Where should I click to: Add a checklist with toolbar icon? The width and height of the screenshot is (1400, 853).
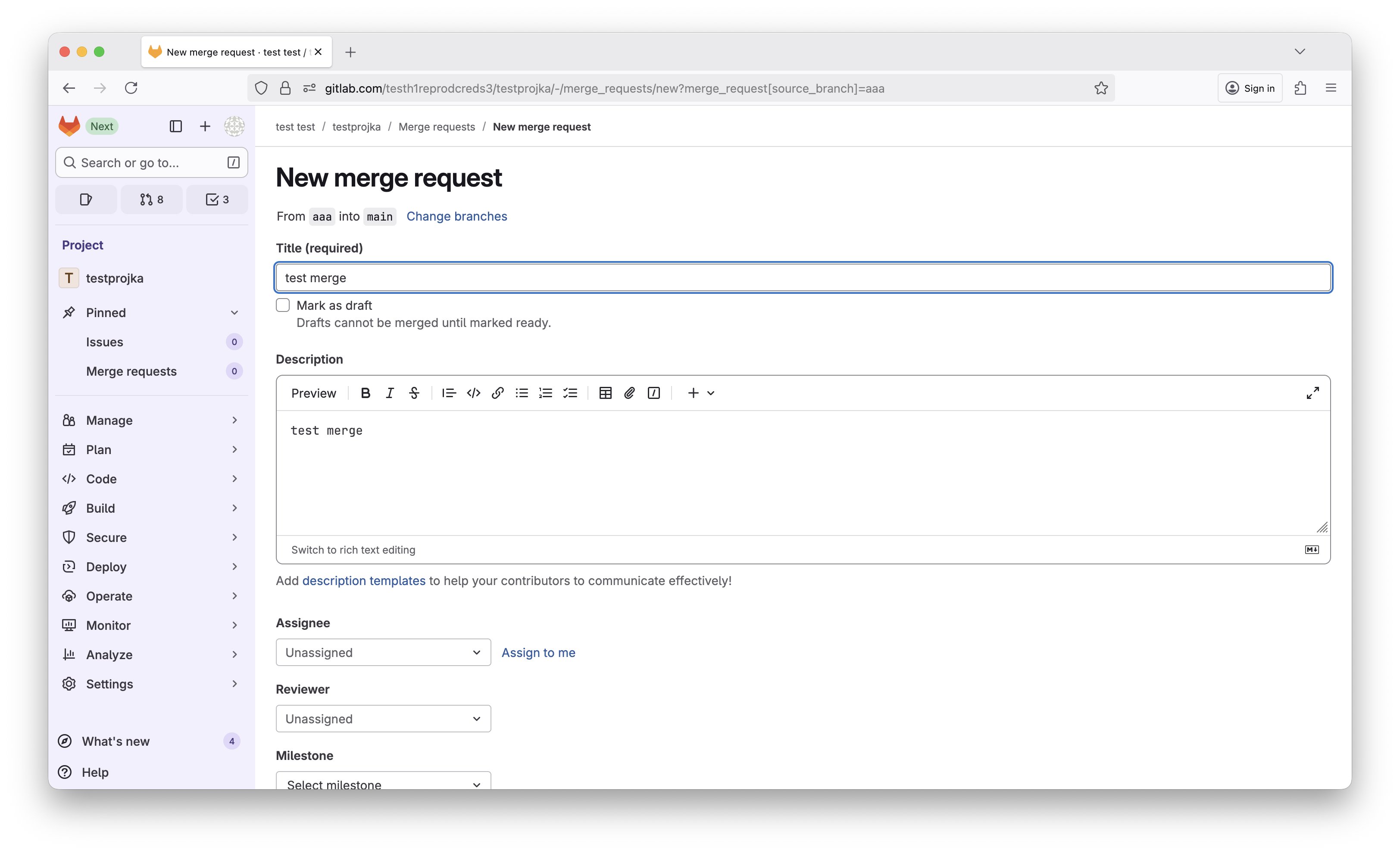(570, 393)
